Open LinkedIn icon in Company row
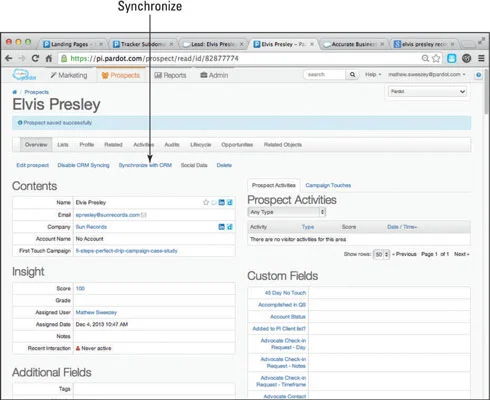490x400 pixels. pos(221,227)
